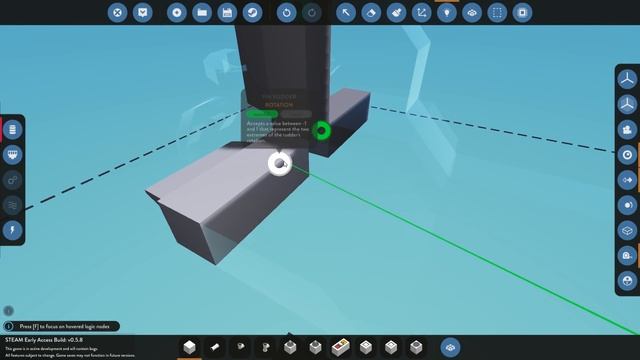The image size is (640, 360).
Task: Open the load vehicle folder icon
Action: click(x=202, y=13)
